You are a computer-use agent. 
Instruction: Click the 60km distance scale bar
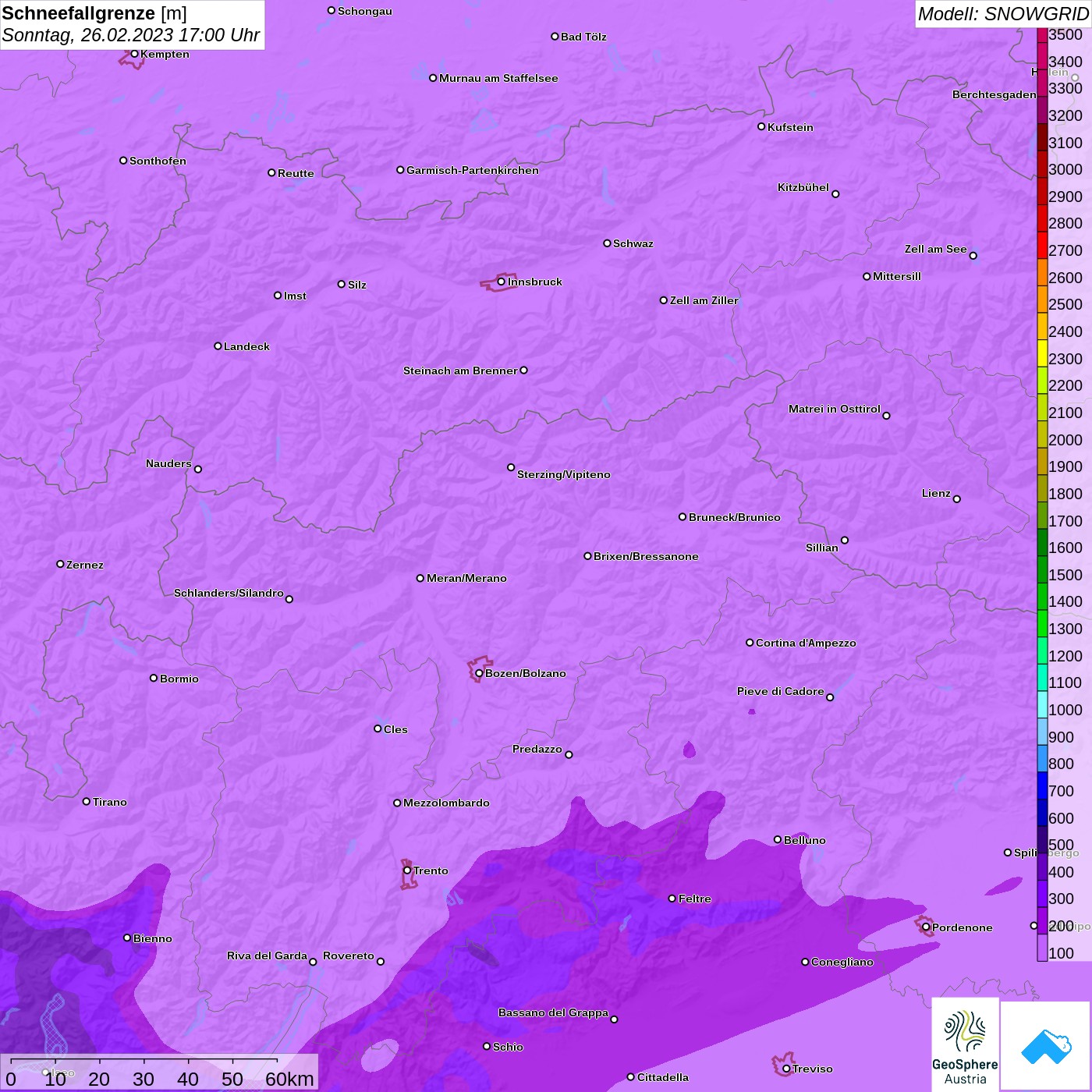pos(144,1061)
